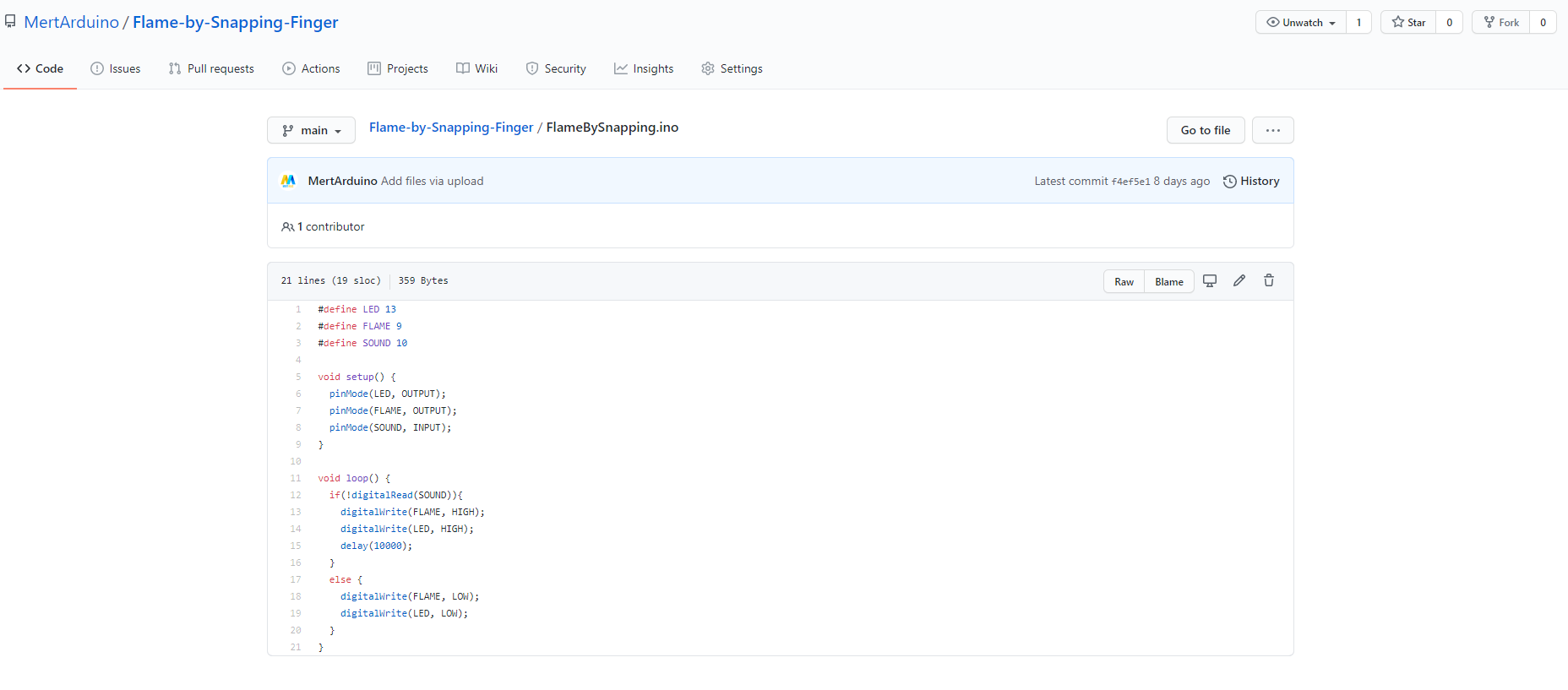Click the Actions play icon
Viewport: 1568px width, 690px height.
[289, 68]
